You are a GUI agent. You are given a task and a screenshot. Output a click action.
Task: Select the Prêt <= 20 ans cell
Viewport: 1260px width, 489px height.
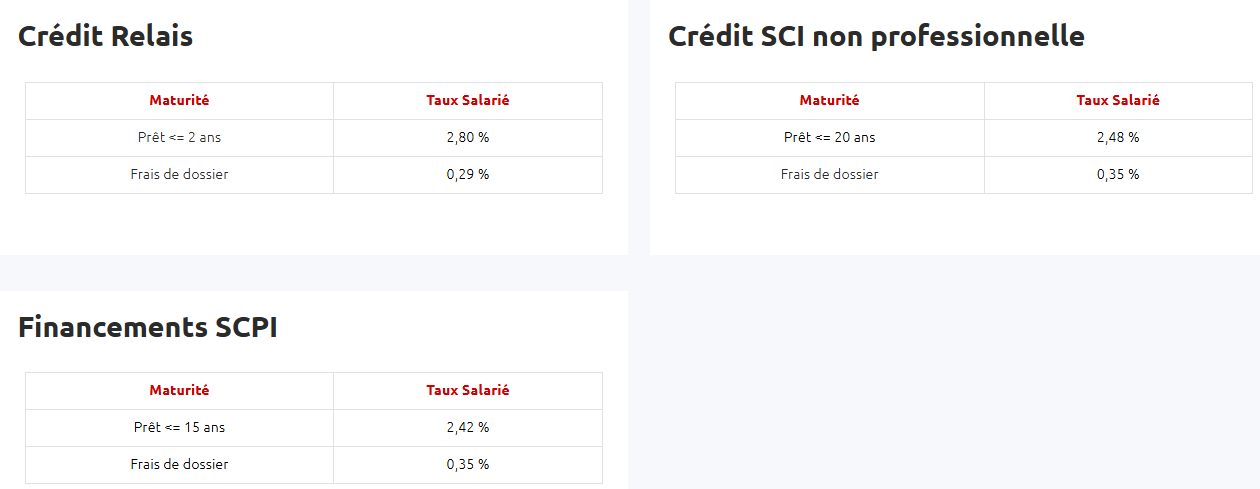(x=829, y=137)
